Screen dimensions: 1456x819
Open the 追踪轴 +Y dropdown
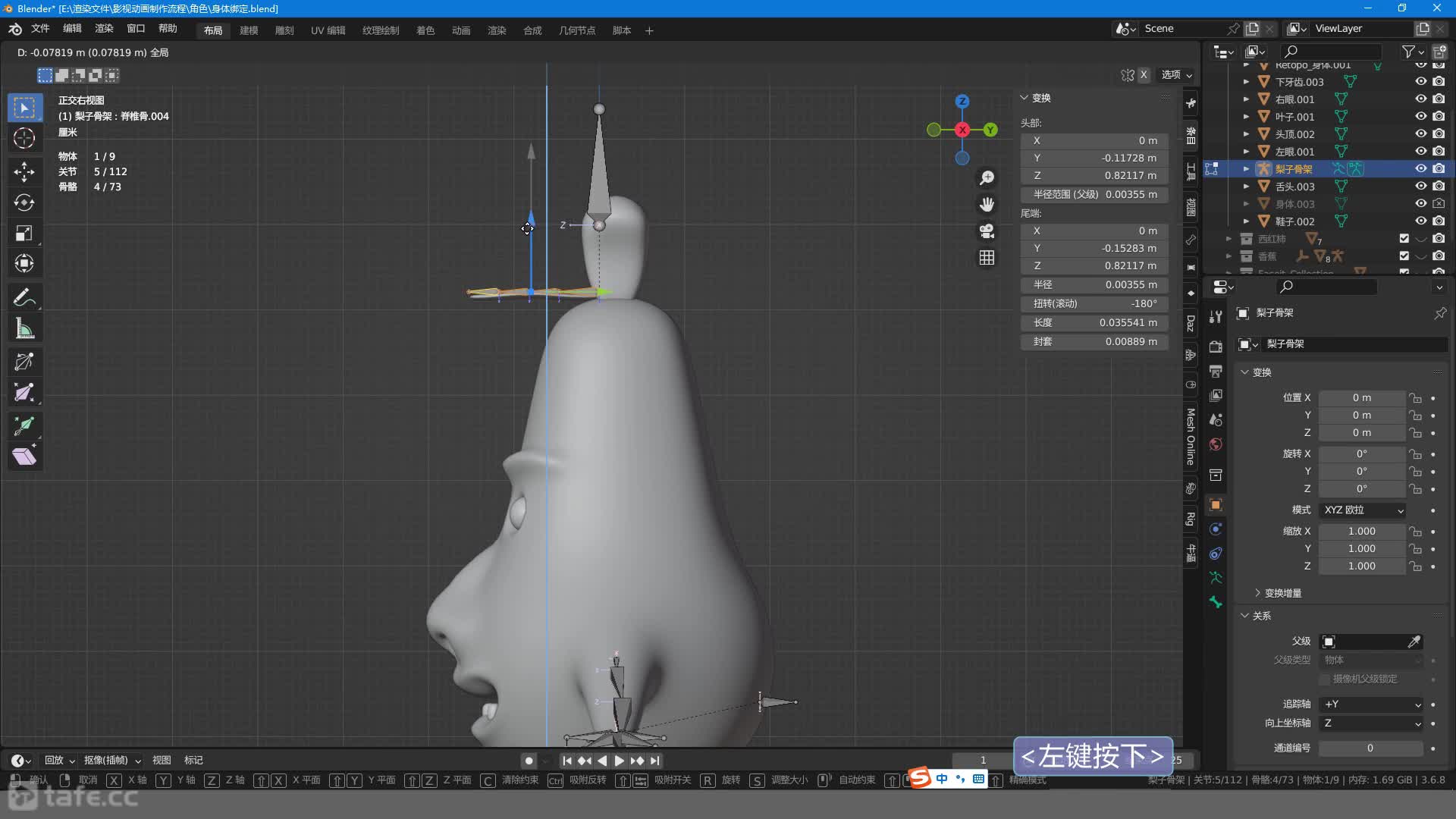point(1371,704)
